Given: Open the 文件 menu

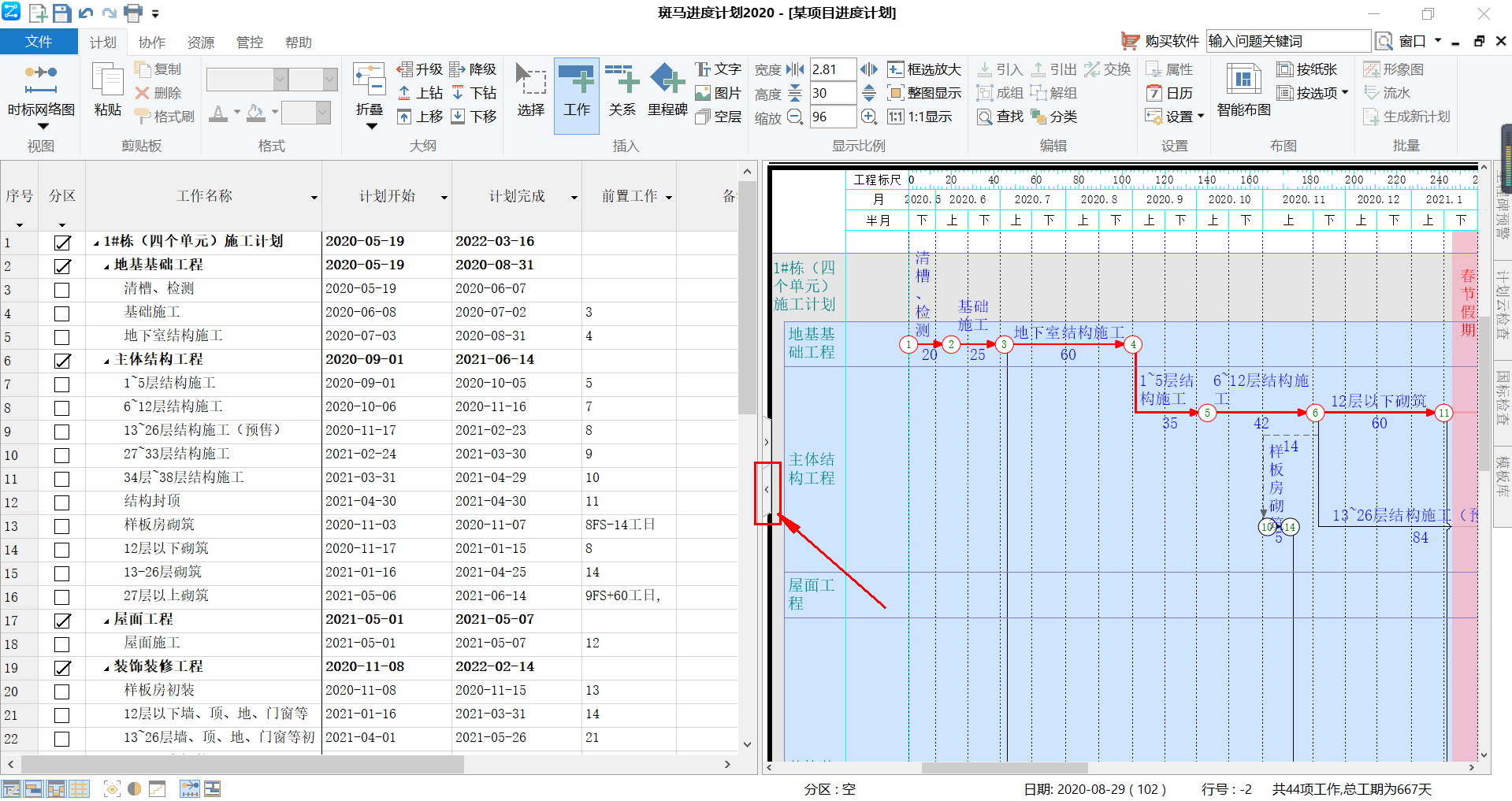Looking at the screenshot, I should pyautogui.click(x=39, y=42).
